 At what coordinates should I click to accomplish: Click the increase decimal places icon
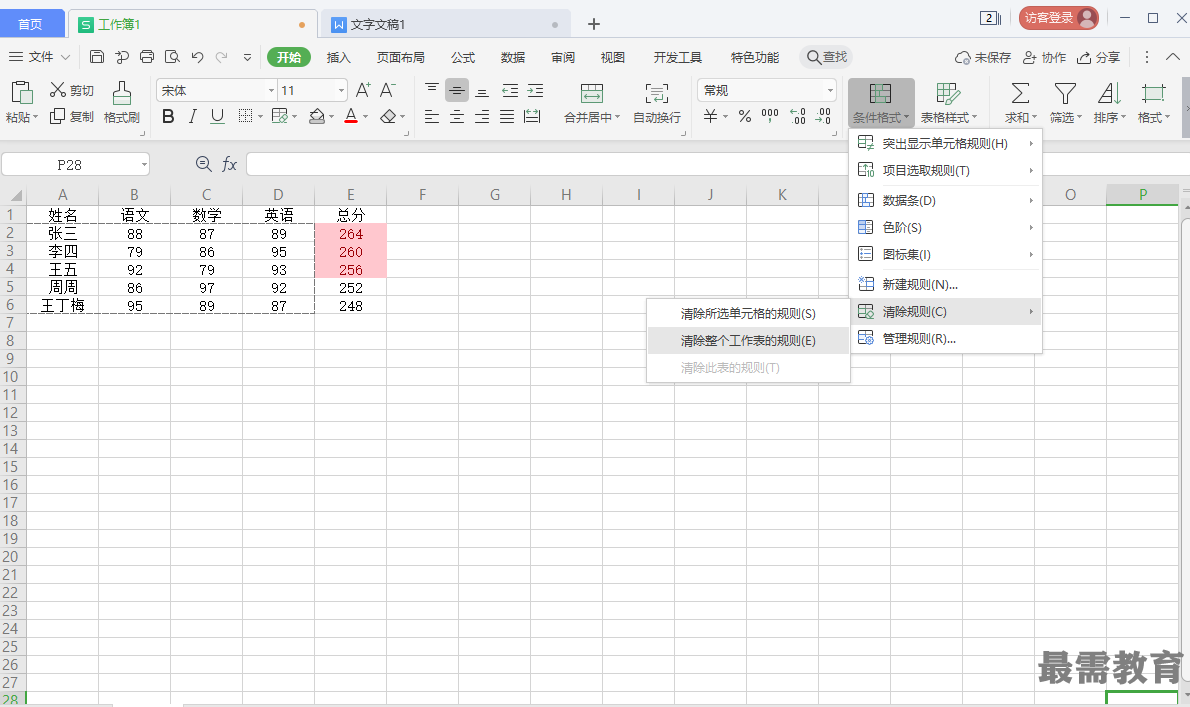798,116
